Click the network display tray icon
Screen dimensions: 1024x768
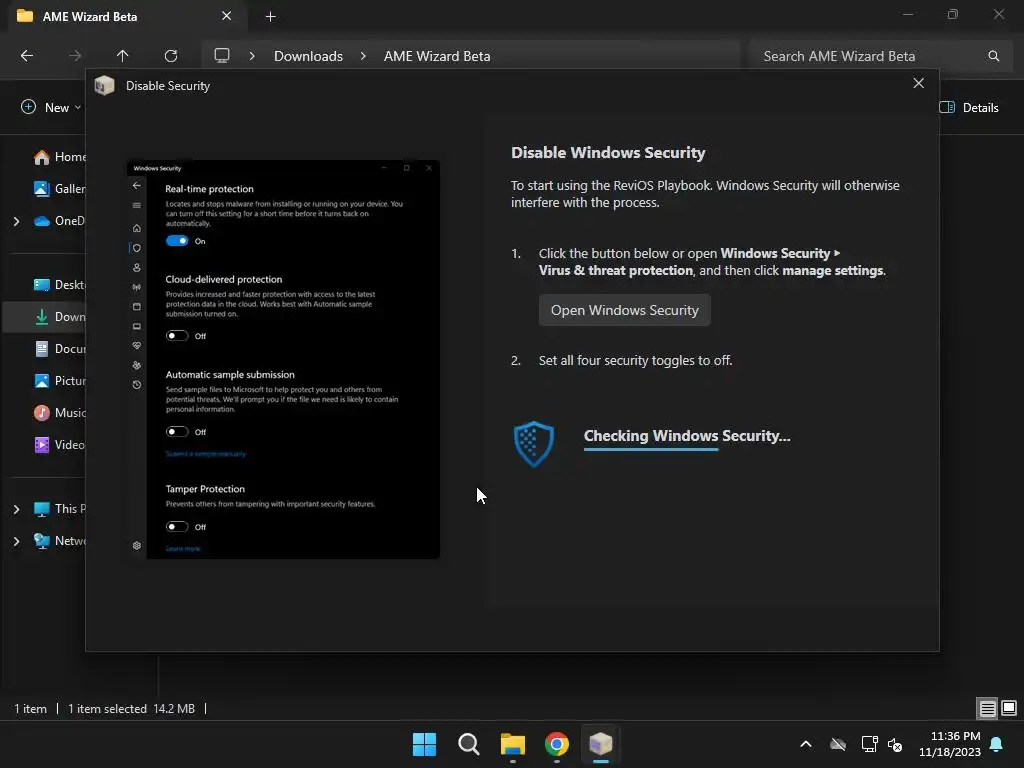(869, 744)
